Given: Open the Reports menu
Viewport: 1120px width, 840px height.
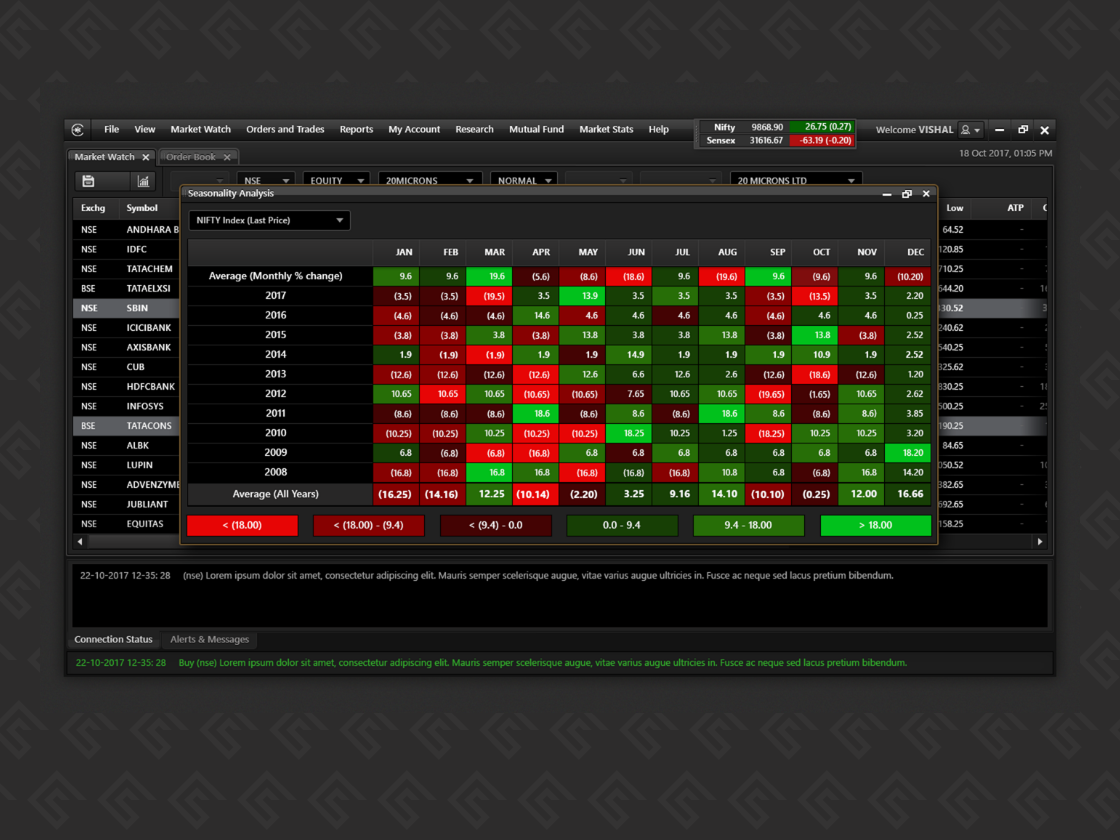Looking at the screenshot, I should click(x=356, y=129).
